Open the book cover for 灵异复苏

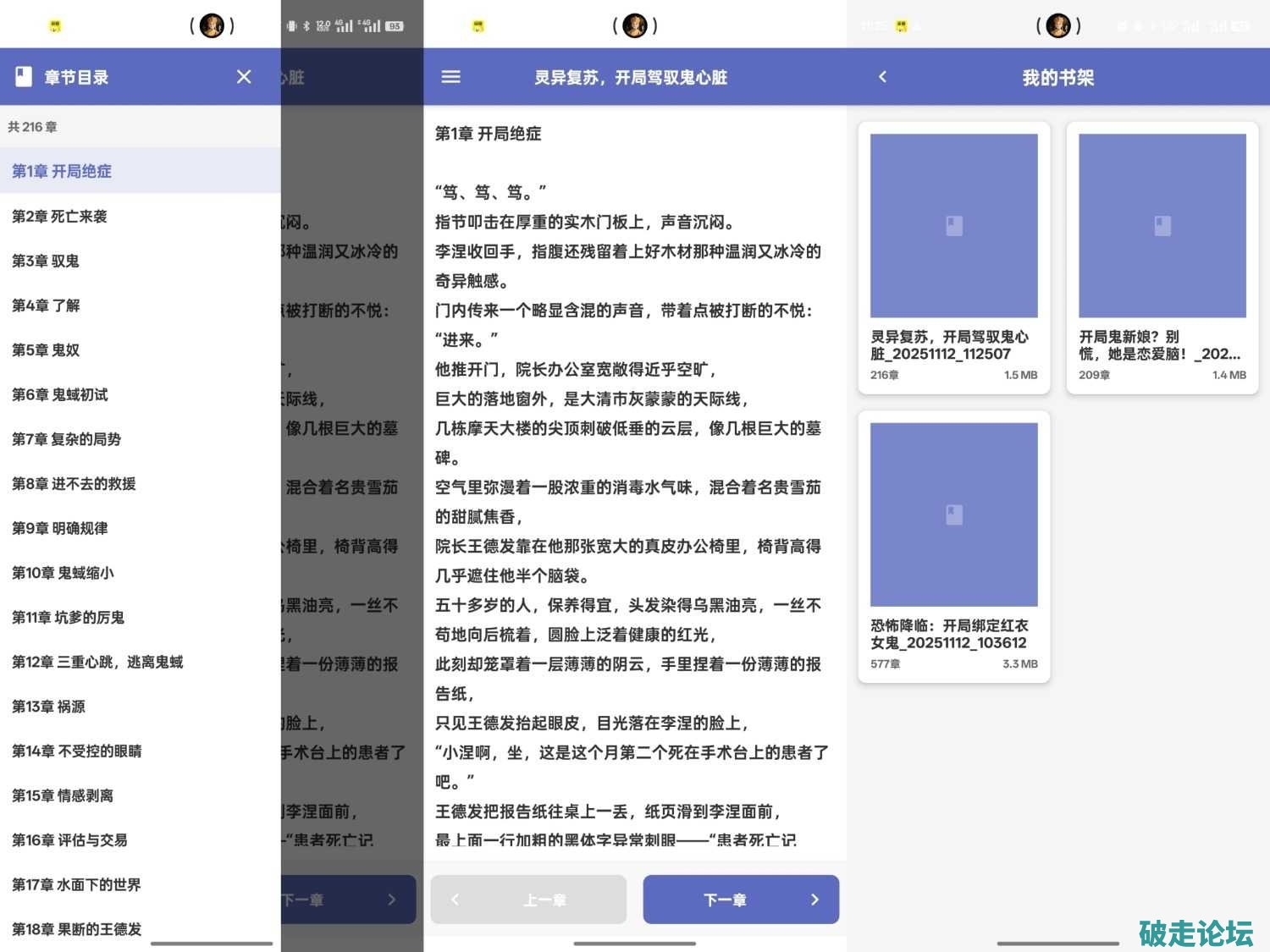coord(953,226)
